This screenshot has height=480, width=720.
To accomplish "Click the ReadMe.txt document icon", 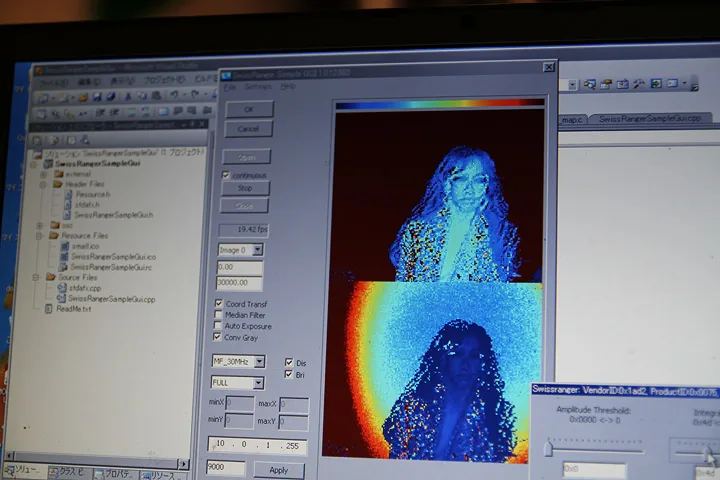I will pos(47,309).
